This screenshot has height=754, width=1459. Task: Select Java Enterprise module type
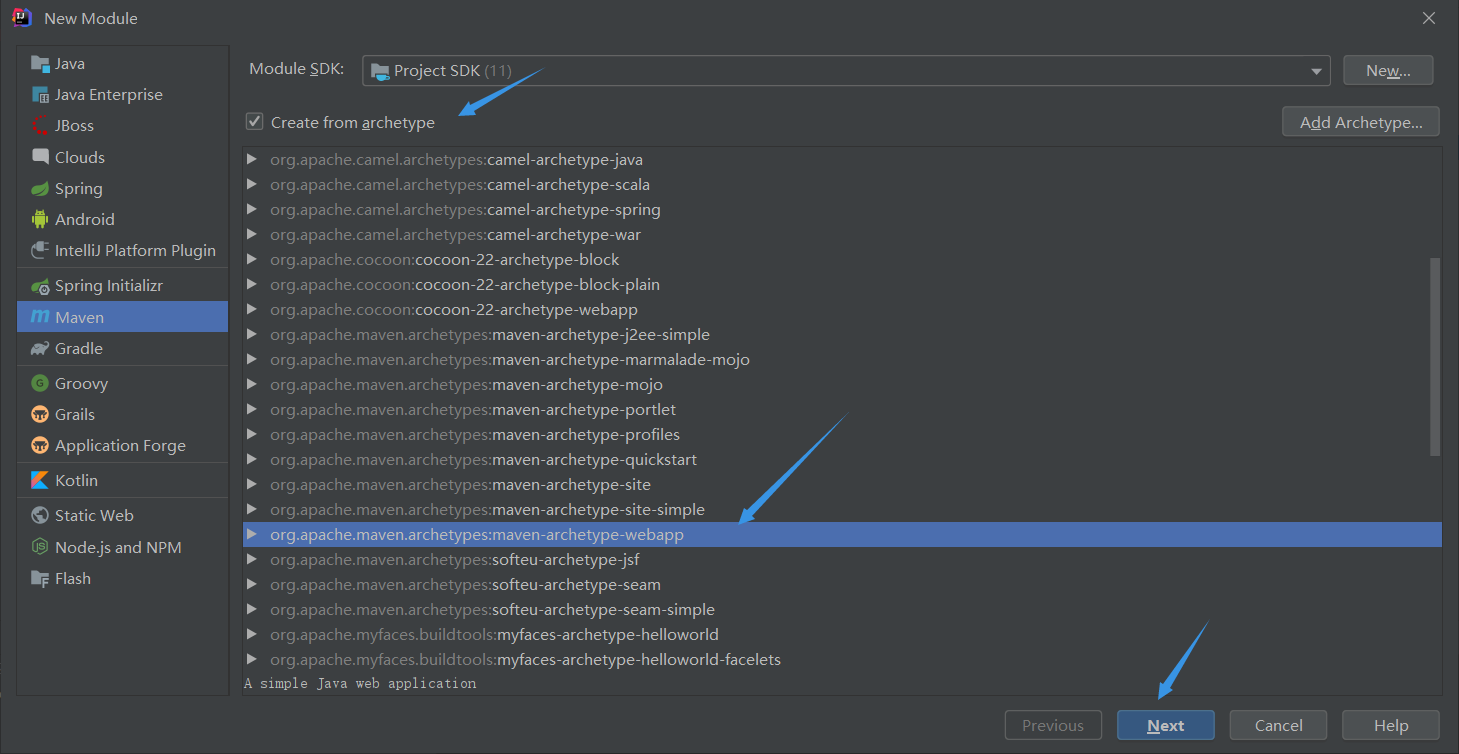coord(122,95)
